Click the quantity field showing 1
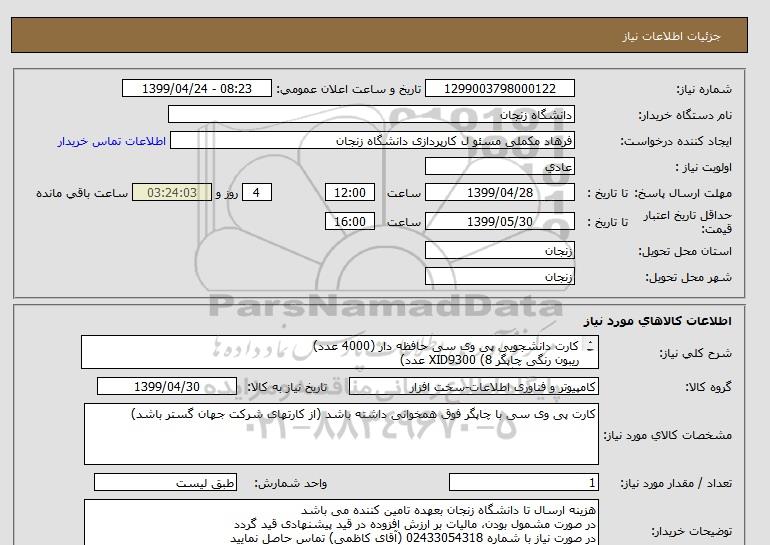This screenshot has height=545, width=770. pyautogui.click(x=524, y=483)
